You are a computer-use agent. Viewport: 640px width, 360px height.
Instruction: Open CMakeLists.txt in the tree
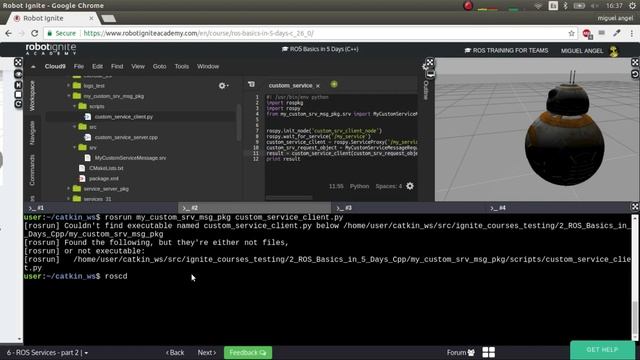pos(106,168)
